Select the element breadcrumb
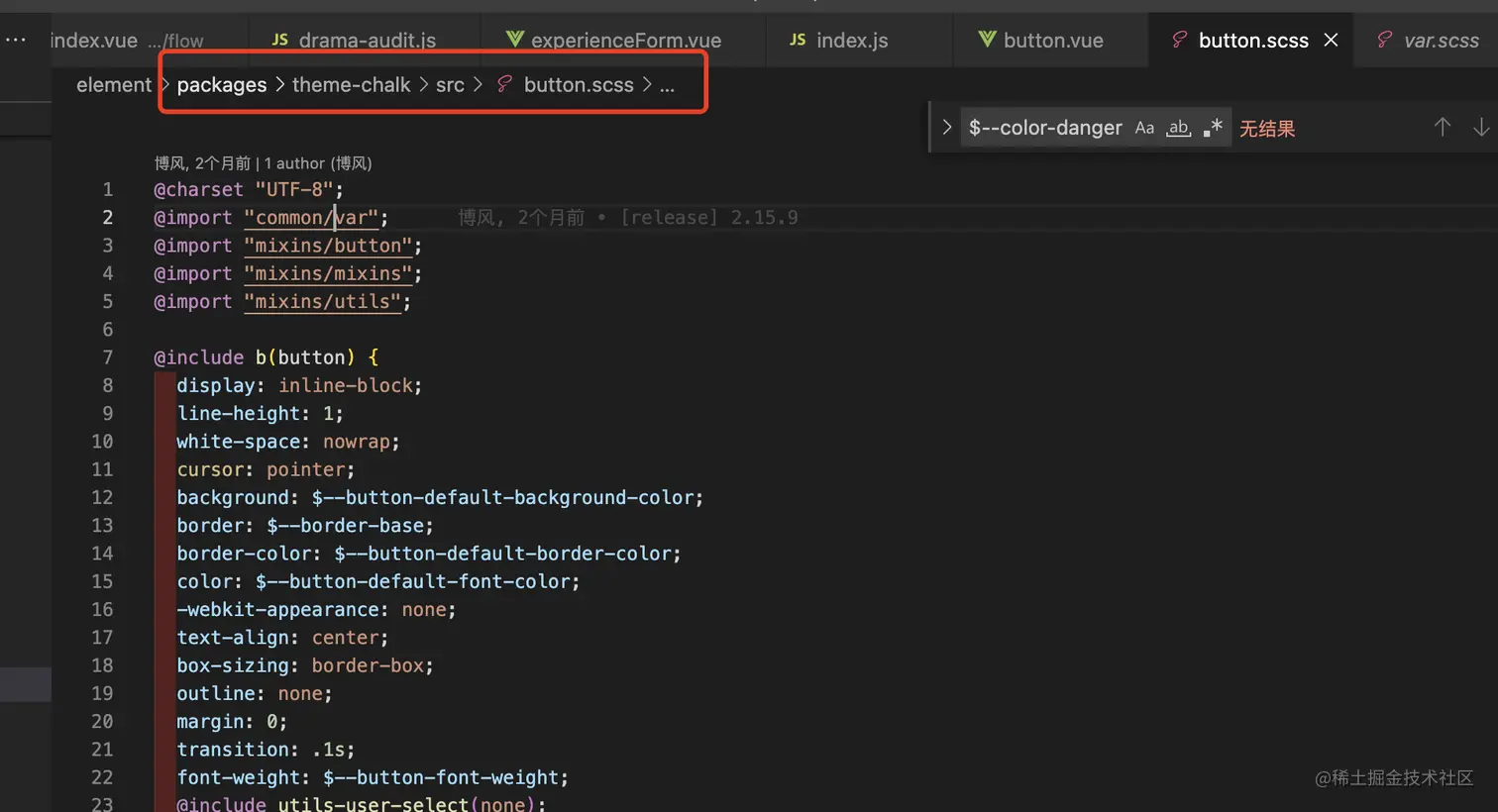 [x=114, y=85]
